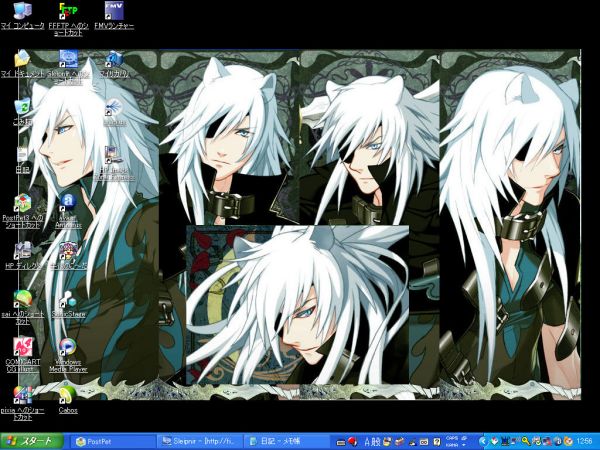Click the IME help question mark icon

pyautogui.click(x=437, y=442)
